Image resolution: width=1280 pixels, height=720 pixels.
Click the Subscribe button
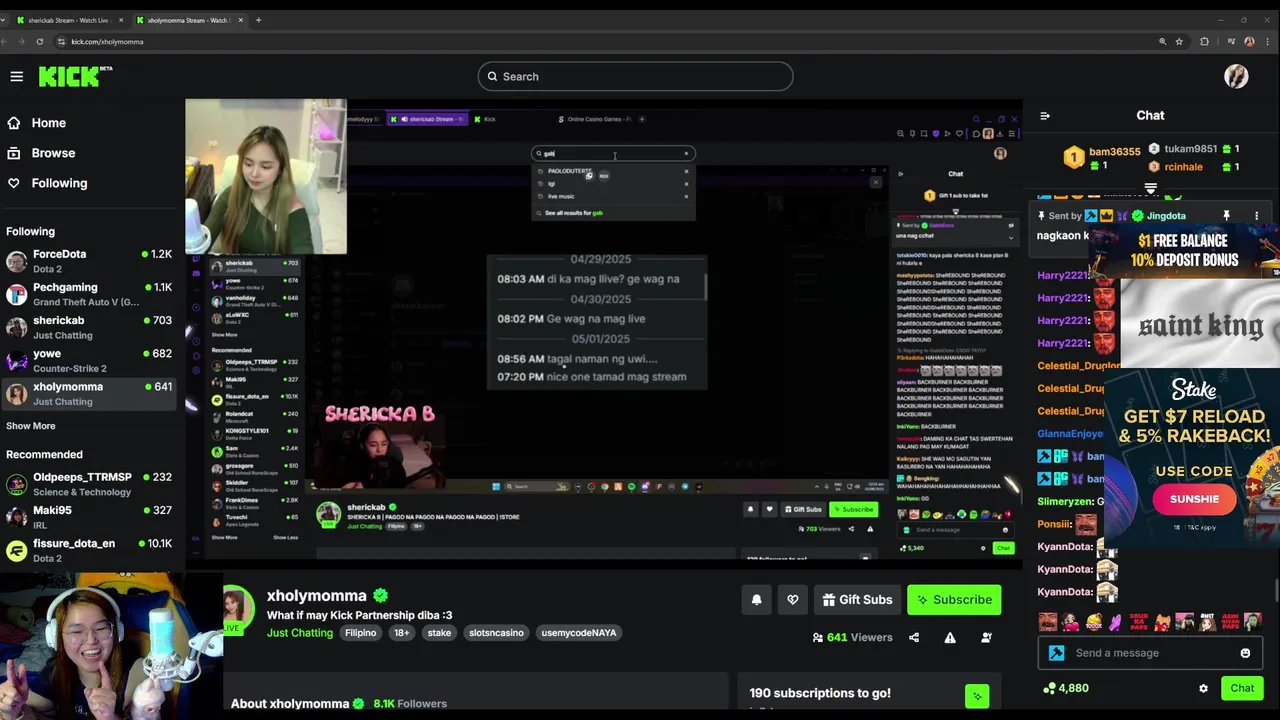(954, 600)
